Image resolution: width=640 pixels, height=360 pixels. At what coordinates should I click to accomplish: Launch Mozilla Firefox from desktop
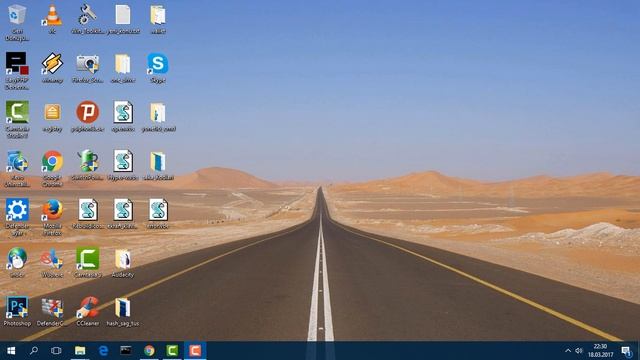(x=52, y=210)
